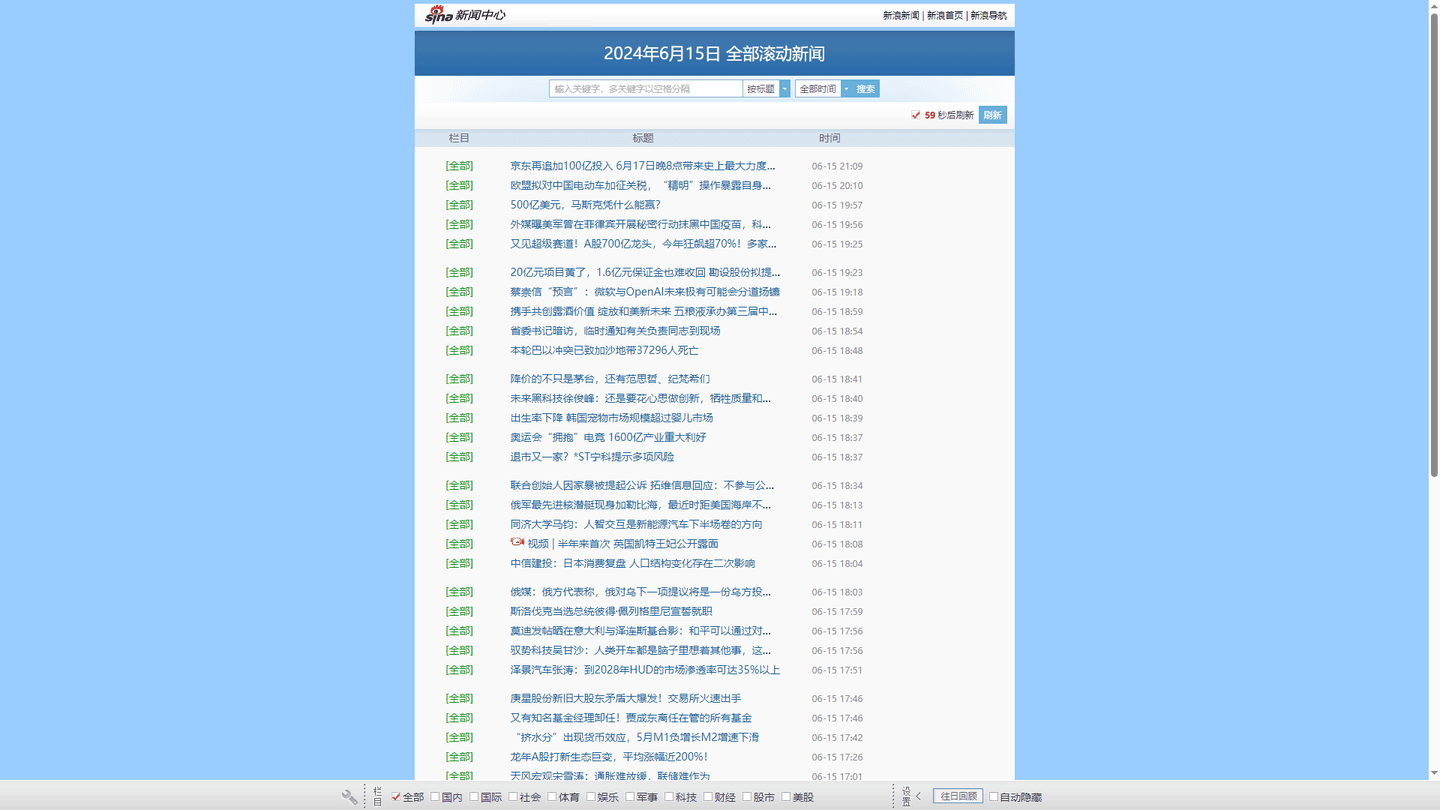The image size is (1440, 810).
Task: Open the 全部时间 time range dropdown
Action: click(x=822, y=89)
